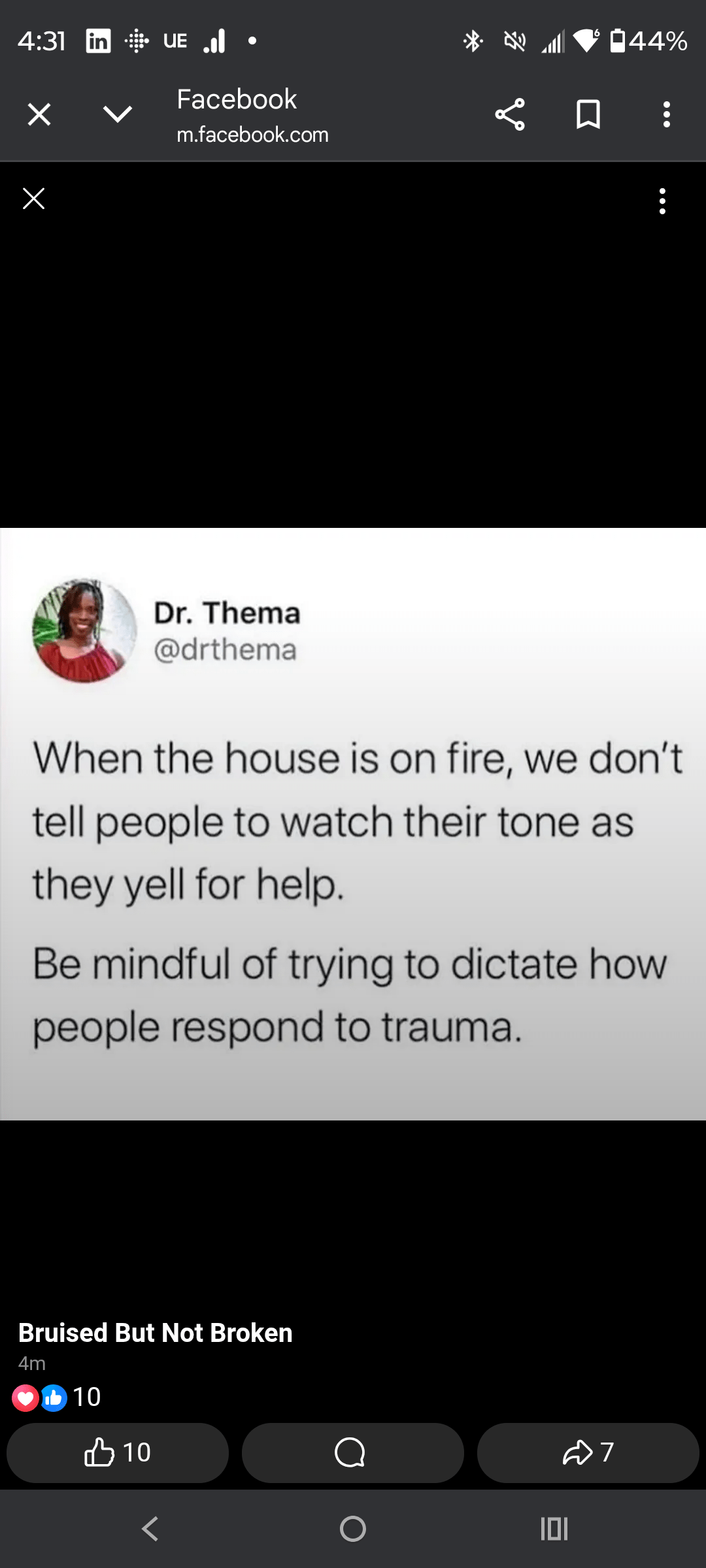This screenshot has height=1568, width=706.
Task: Like the post with thumbs-up button
Action: [118, 1453]
